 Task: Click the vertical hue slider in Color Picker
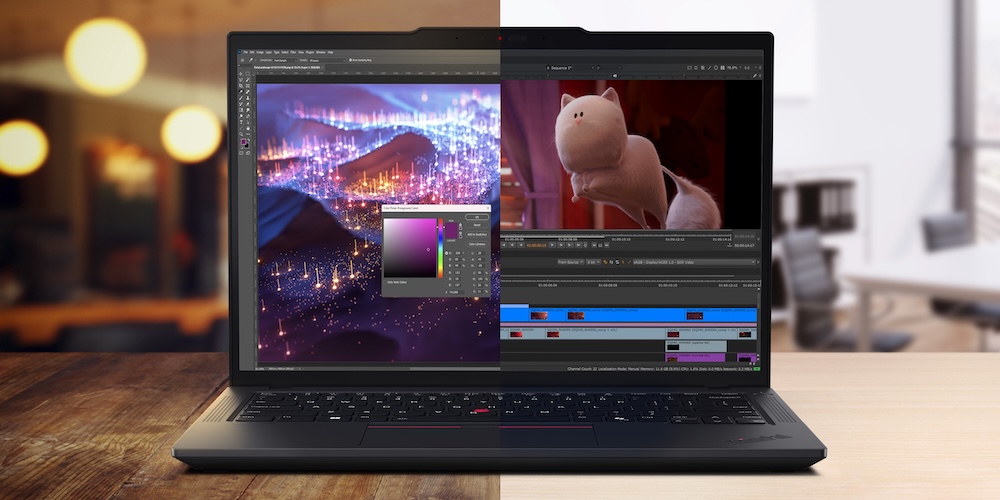click(440, 248)
